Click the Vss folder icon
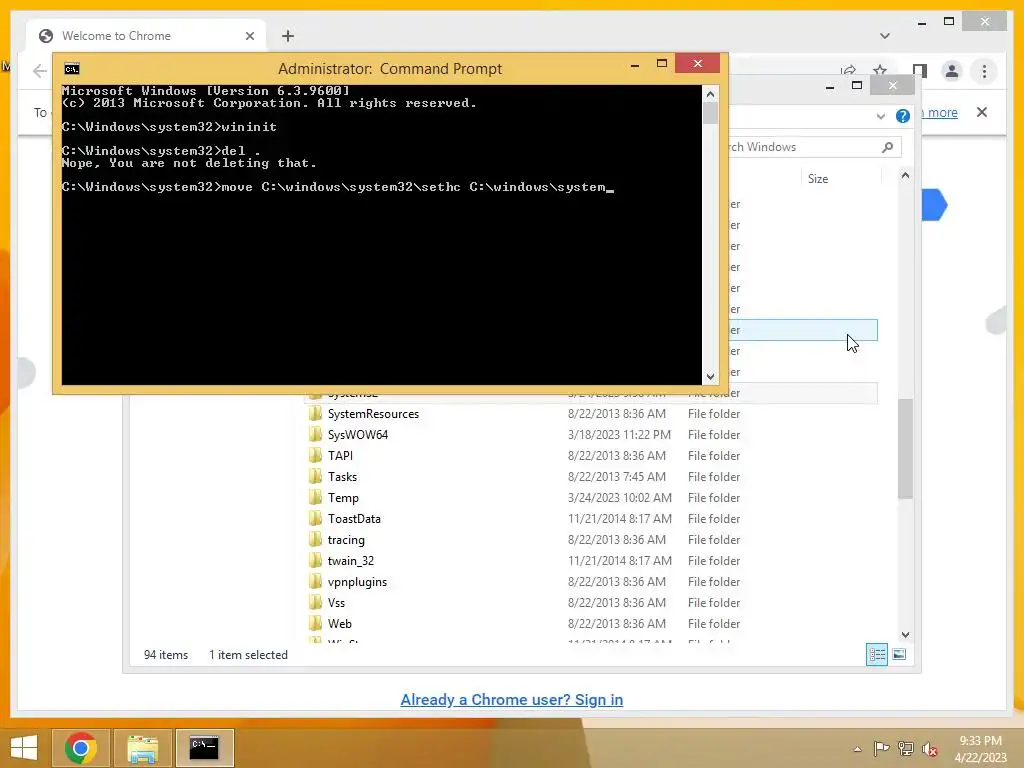Screen dimensions: 1024x768 [315, 602]
